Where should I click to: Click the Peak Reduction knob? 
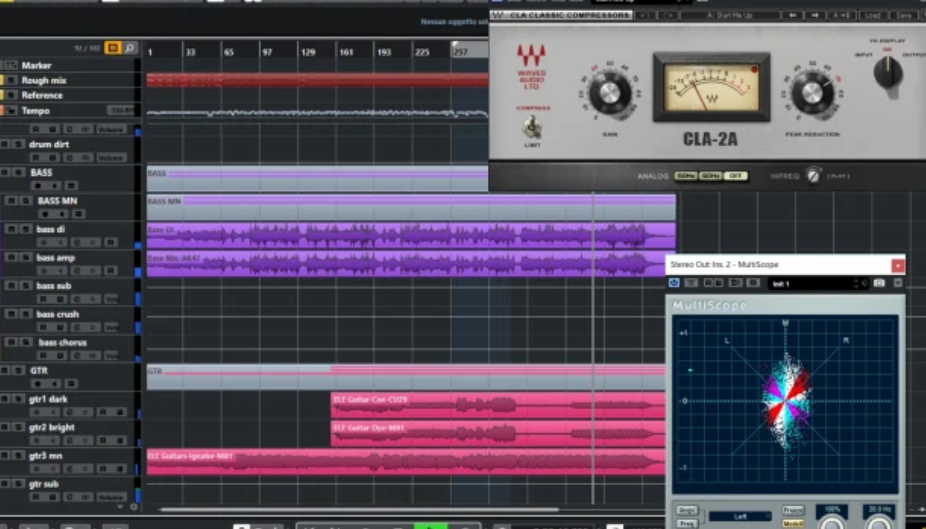point(812,95)
